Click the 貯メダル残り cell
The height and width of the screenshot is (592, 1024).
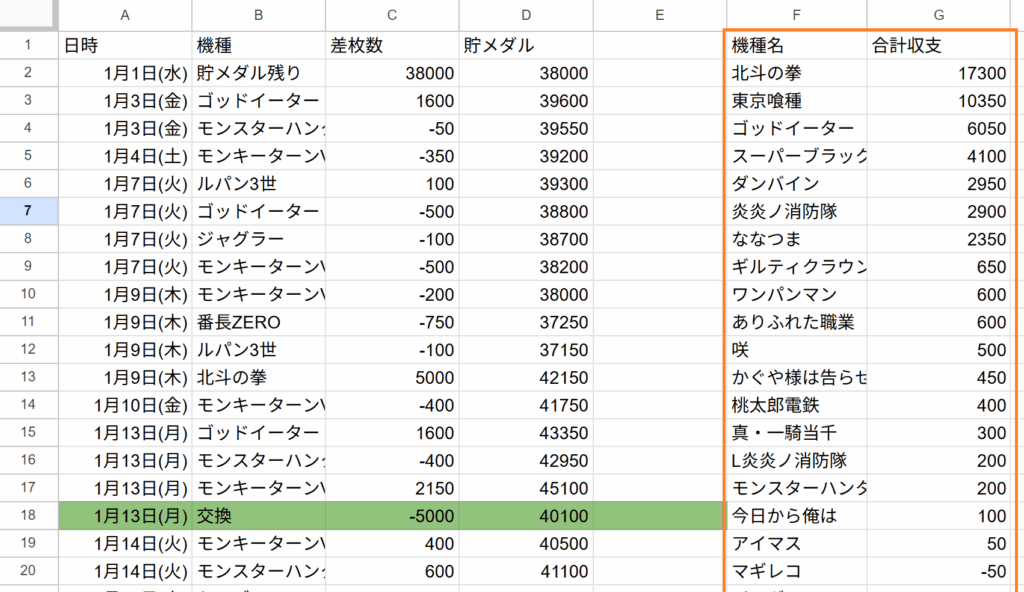coord(259,73)
